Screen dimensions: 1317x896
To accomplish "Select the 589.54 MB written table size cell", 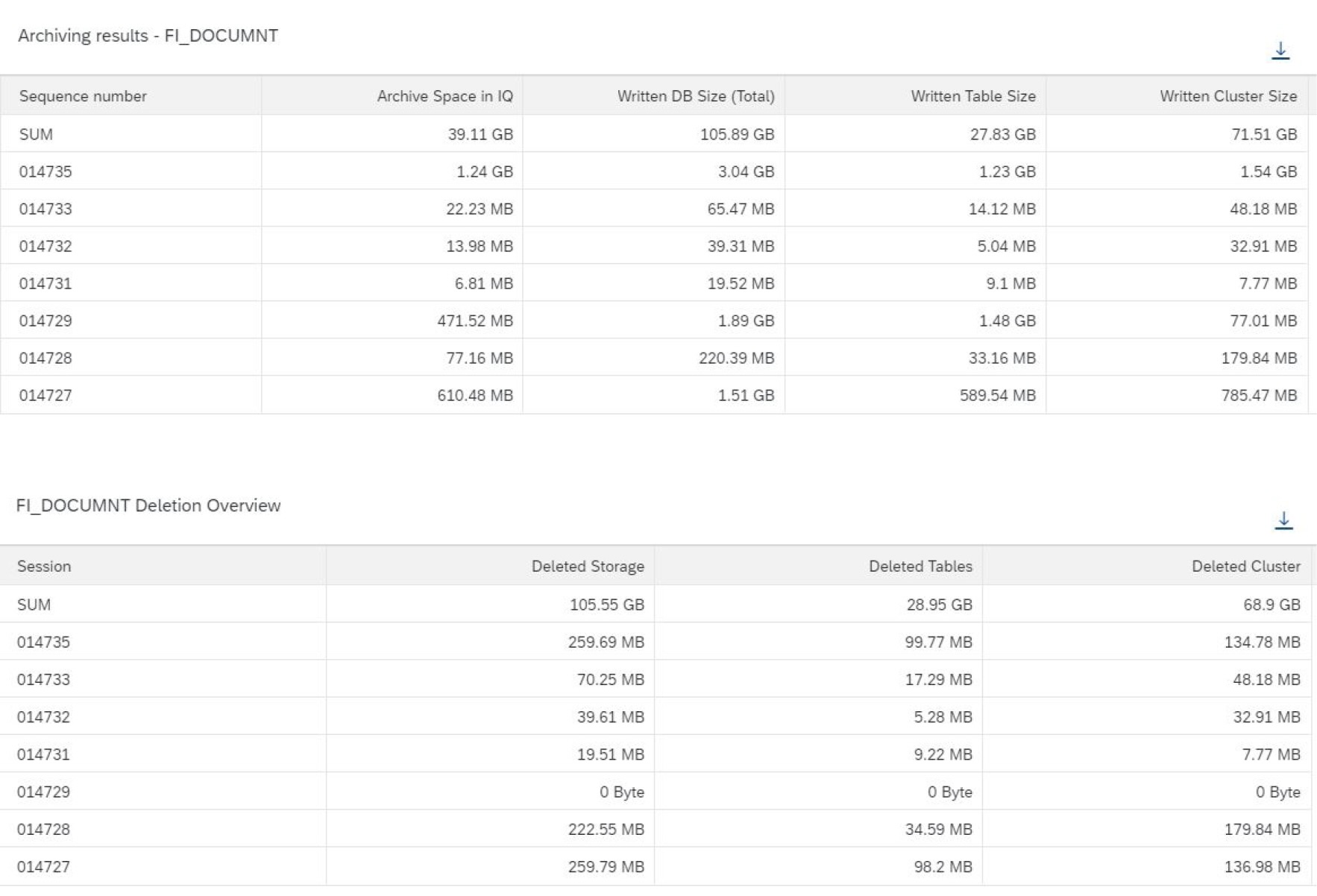I will coord(997,395).
